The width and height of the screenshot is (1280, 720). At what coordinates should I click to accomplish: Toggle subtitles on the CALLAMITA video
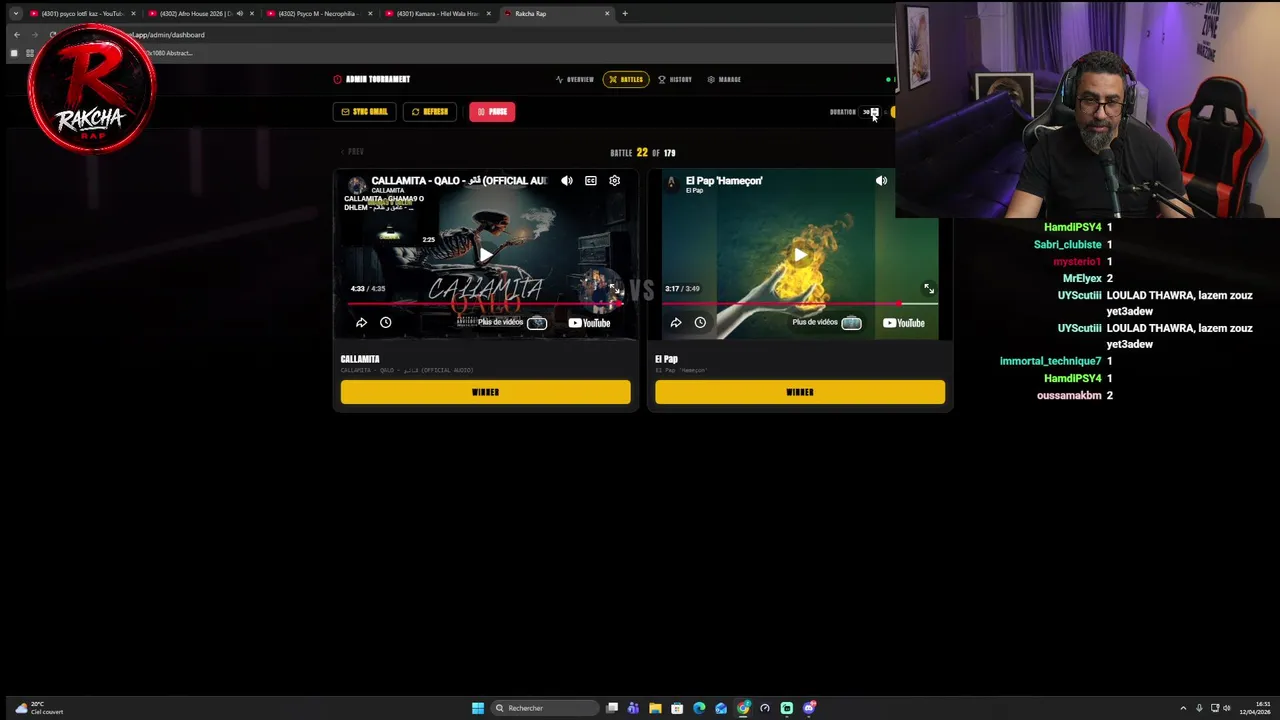tap(591, 181)
